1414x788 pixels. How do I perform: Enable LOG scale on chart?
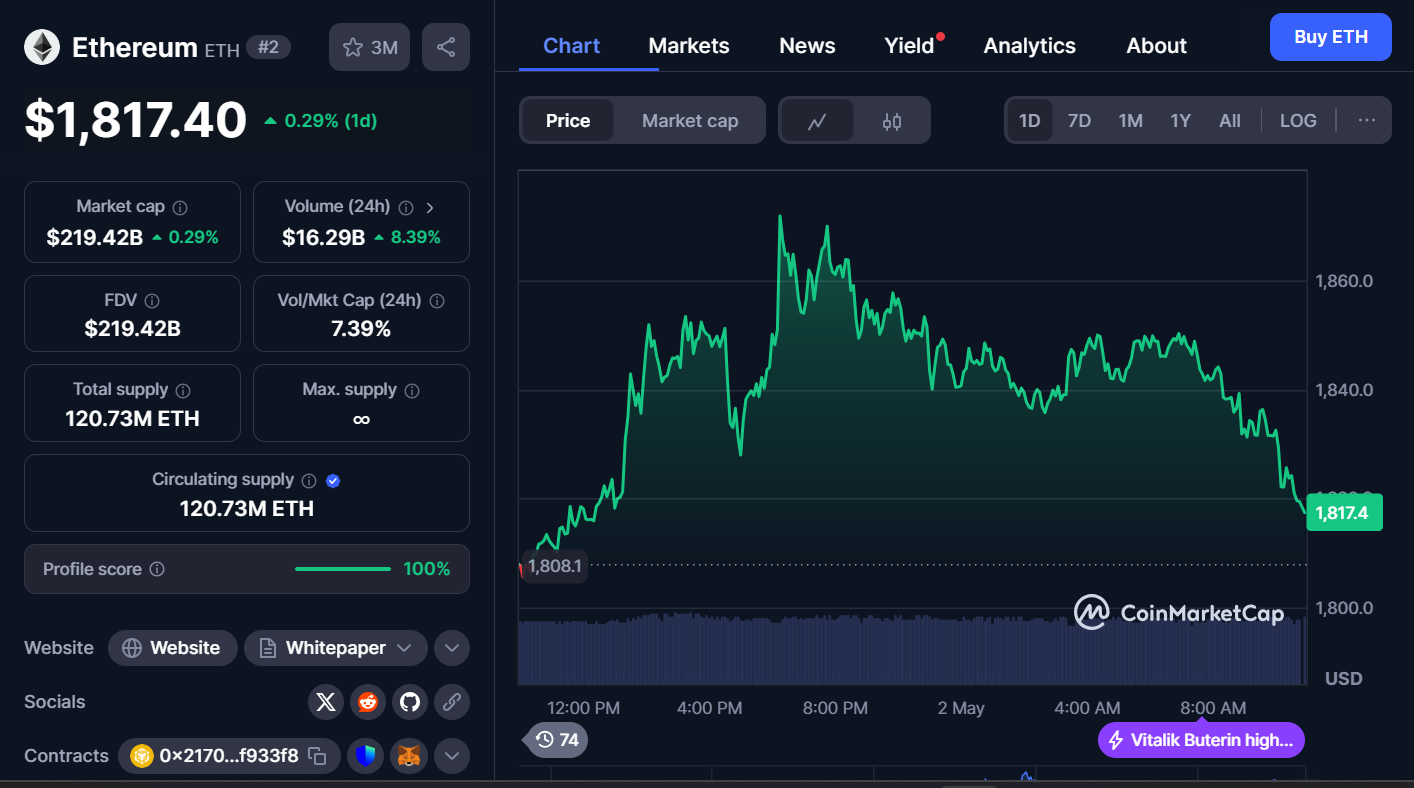(x=1298, y=121)
